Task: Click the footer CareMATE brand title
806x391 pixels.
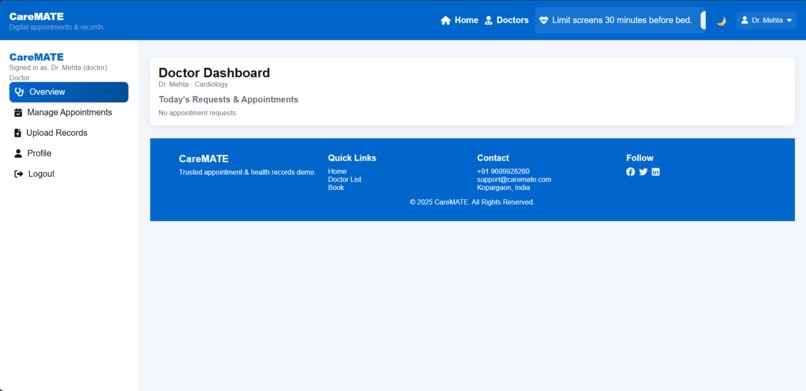Action: click(x=204, y=159)
